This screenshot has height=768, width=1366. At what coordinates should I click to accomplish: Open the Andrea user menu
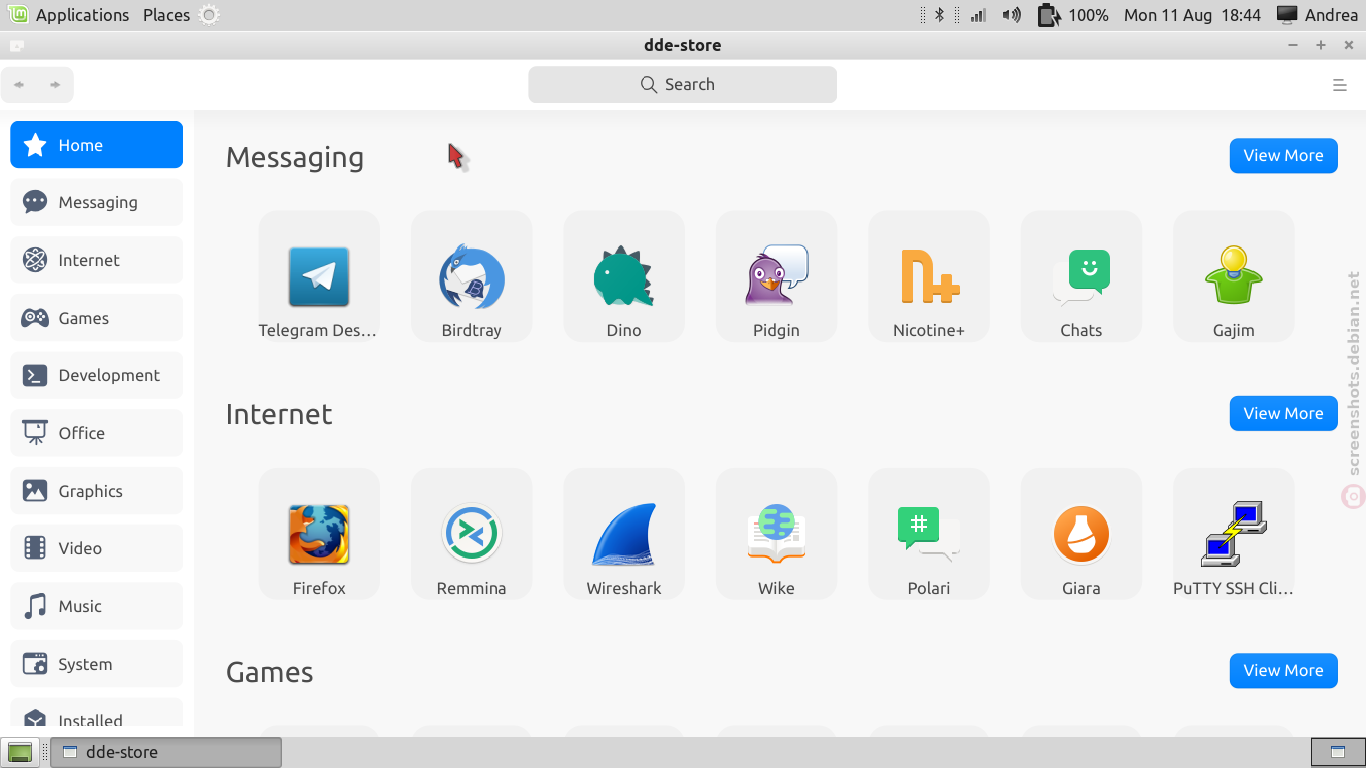click(x=1316, y=15)
